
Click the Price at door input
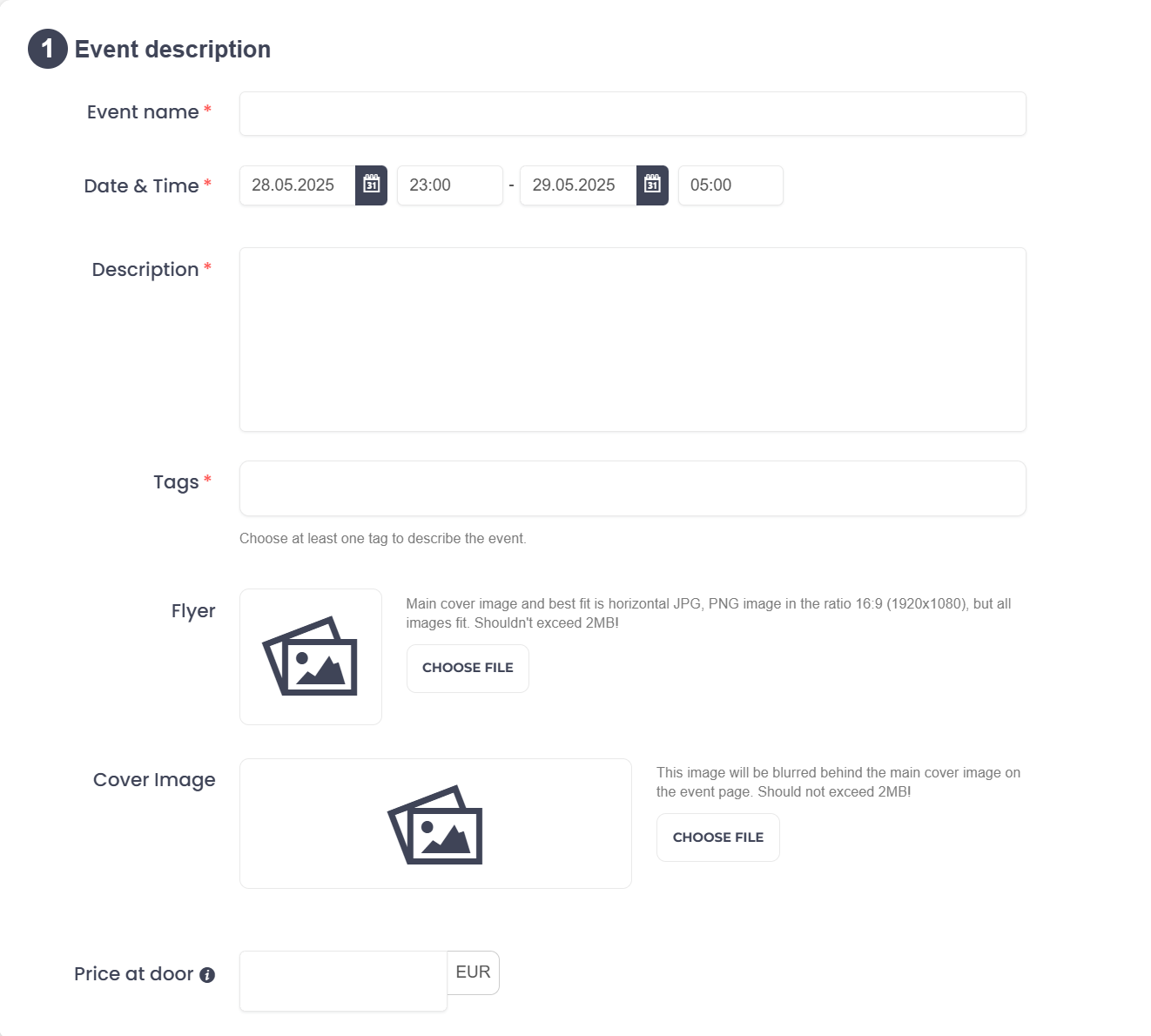(x=343, y=981)
